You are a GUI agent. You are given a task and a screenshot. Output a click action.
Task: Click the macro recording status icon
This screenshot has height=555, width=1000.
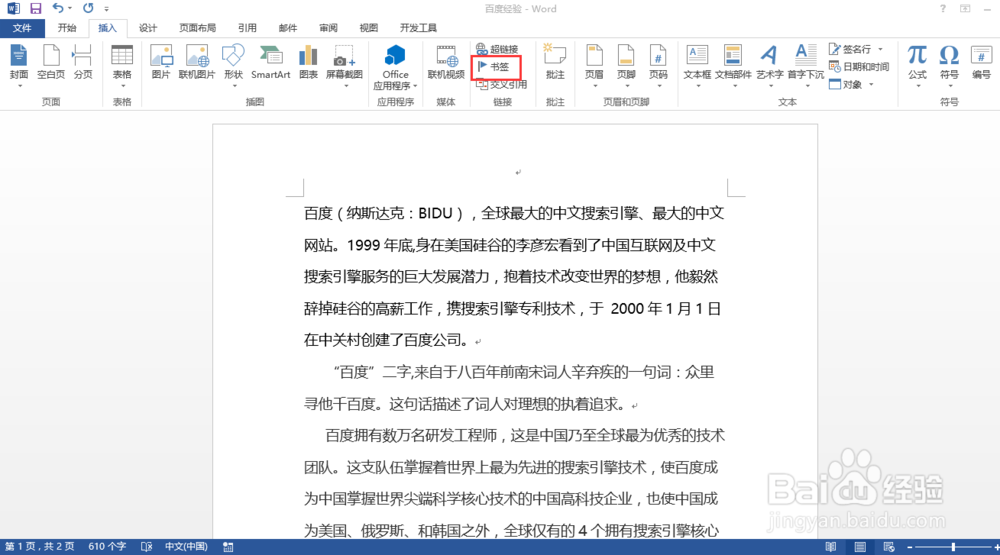click(228, 547)
